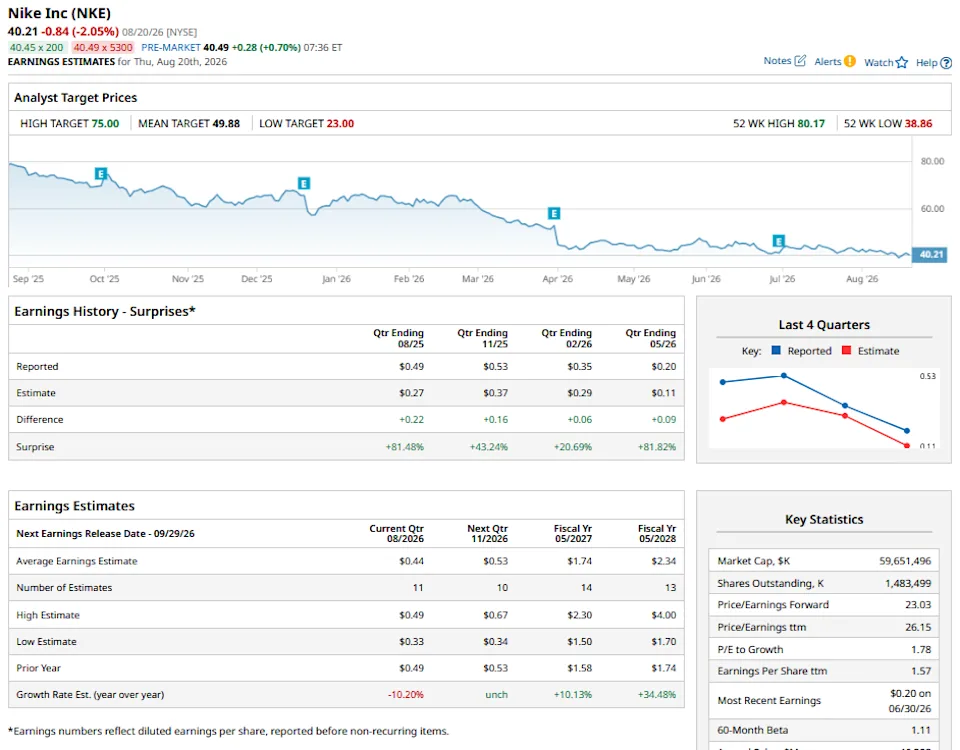960x750 pixels.
Task: Click the Shares Outstanding value 1,483,499
Action: tap(908, 583)
